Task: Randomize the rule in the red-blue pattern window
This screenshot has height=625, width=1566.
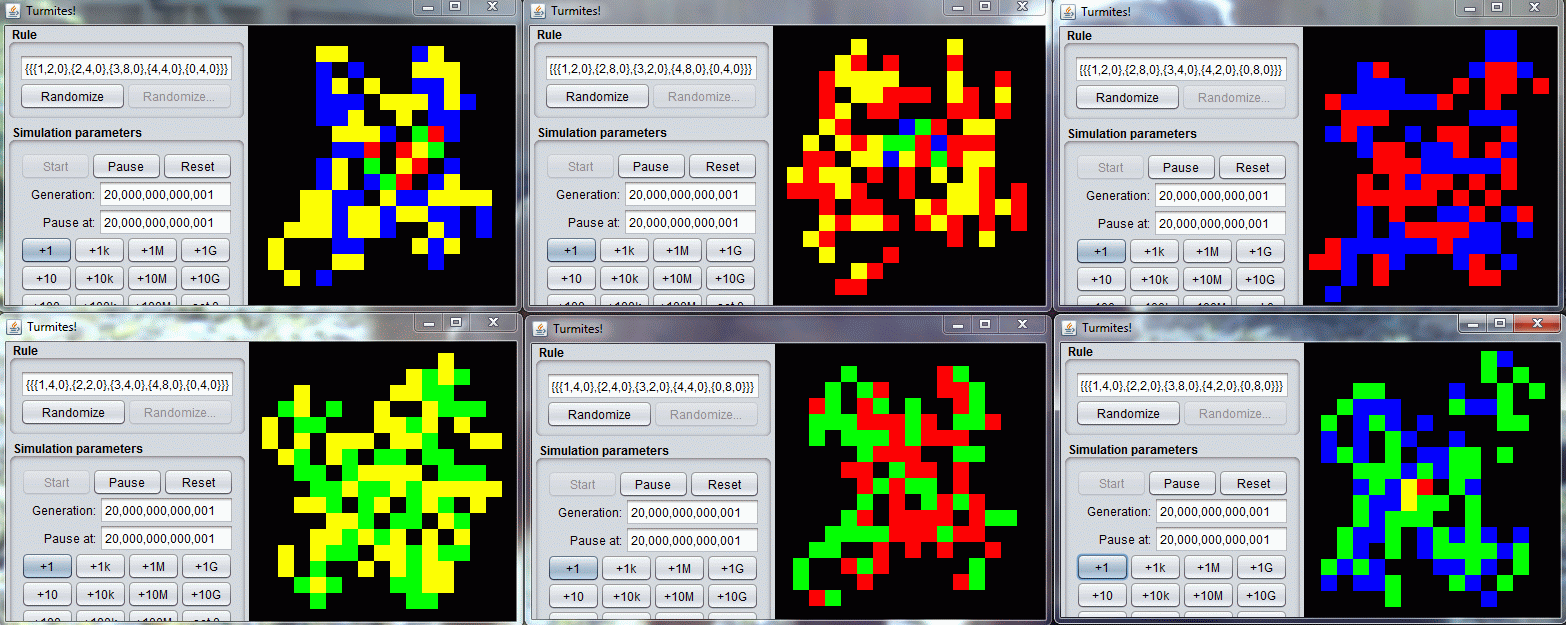Action: pyautogui.click(x=1127, y=97)
